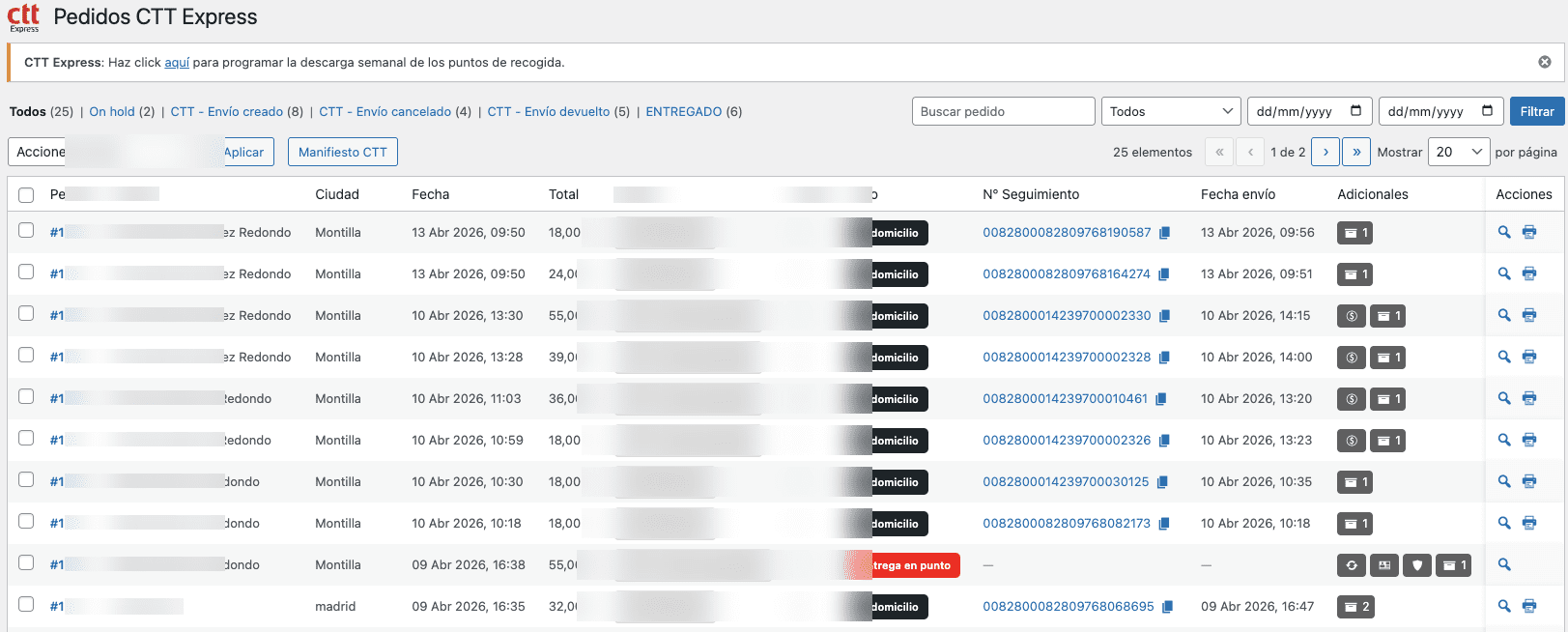Select order dated 13 Abr 2026, 09:50 totaling 24,00
This screenshot has width=1568, height=632.
point(26,273)
